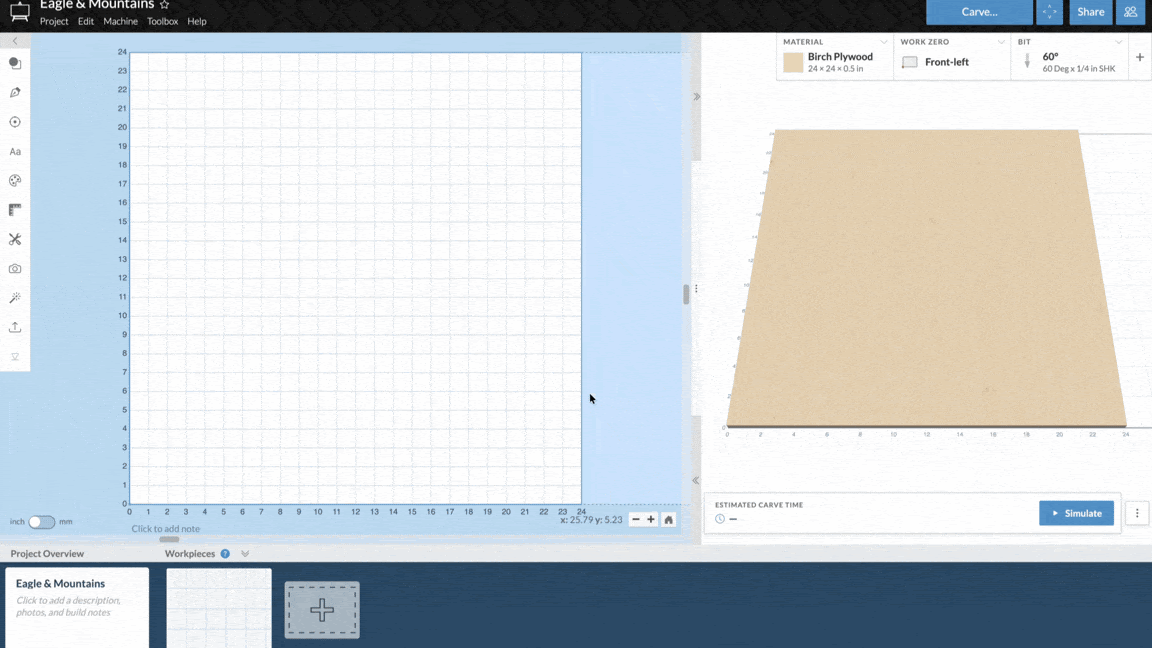Click to add note field
Image resolution: width=1152 pixels, height=648 pixels.
(165, 529)
